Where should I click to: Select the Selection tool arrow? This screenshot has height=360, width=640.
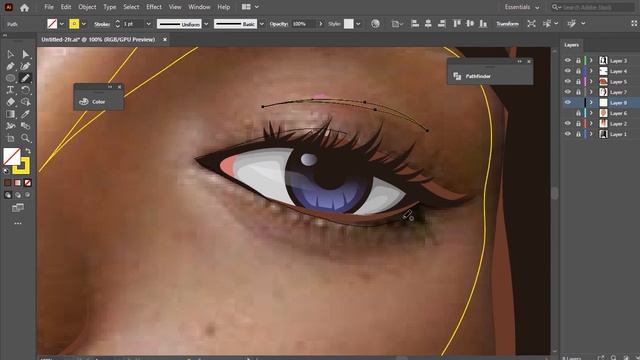(10, 54)
